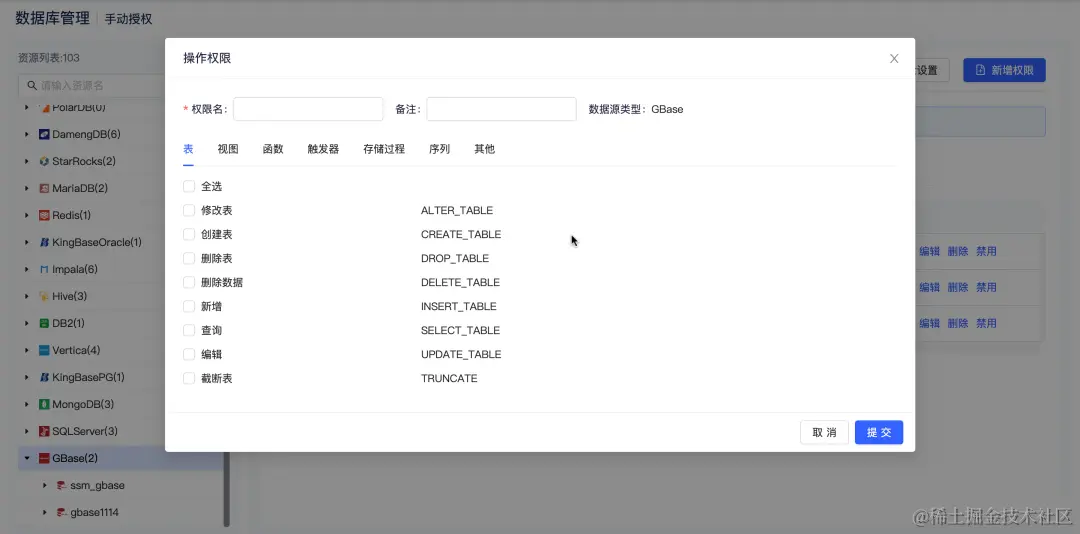The height and width of the screenshot is (534, 1080).
Task: Click the 取消 button
Action: tap(824, 433)
